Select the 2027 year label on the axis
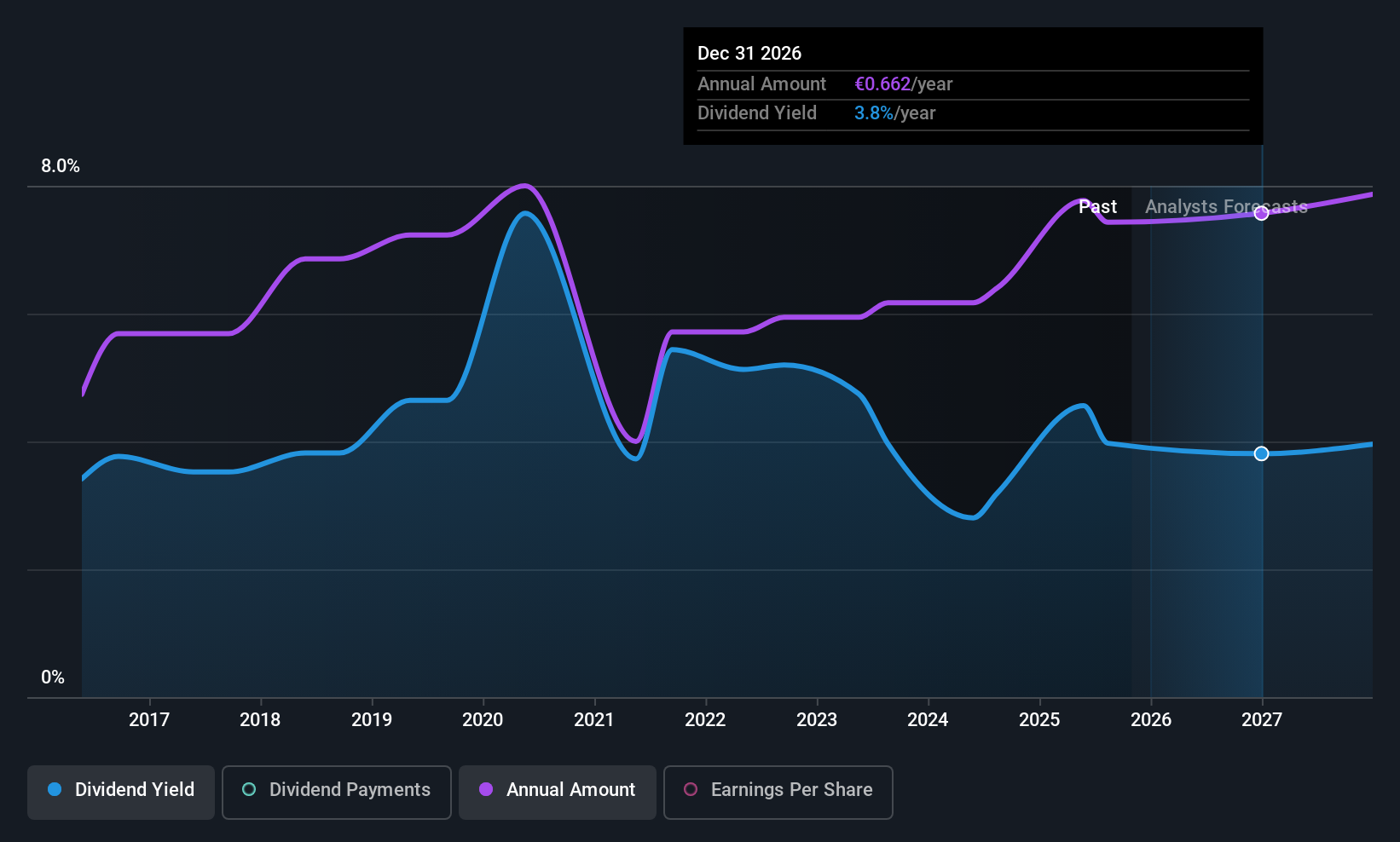 [x=1261, y=719]
